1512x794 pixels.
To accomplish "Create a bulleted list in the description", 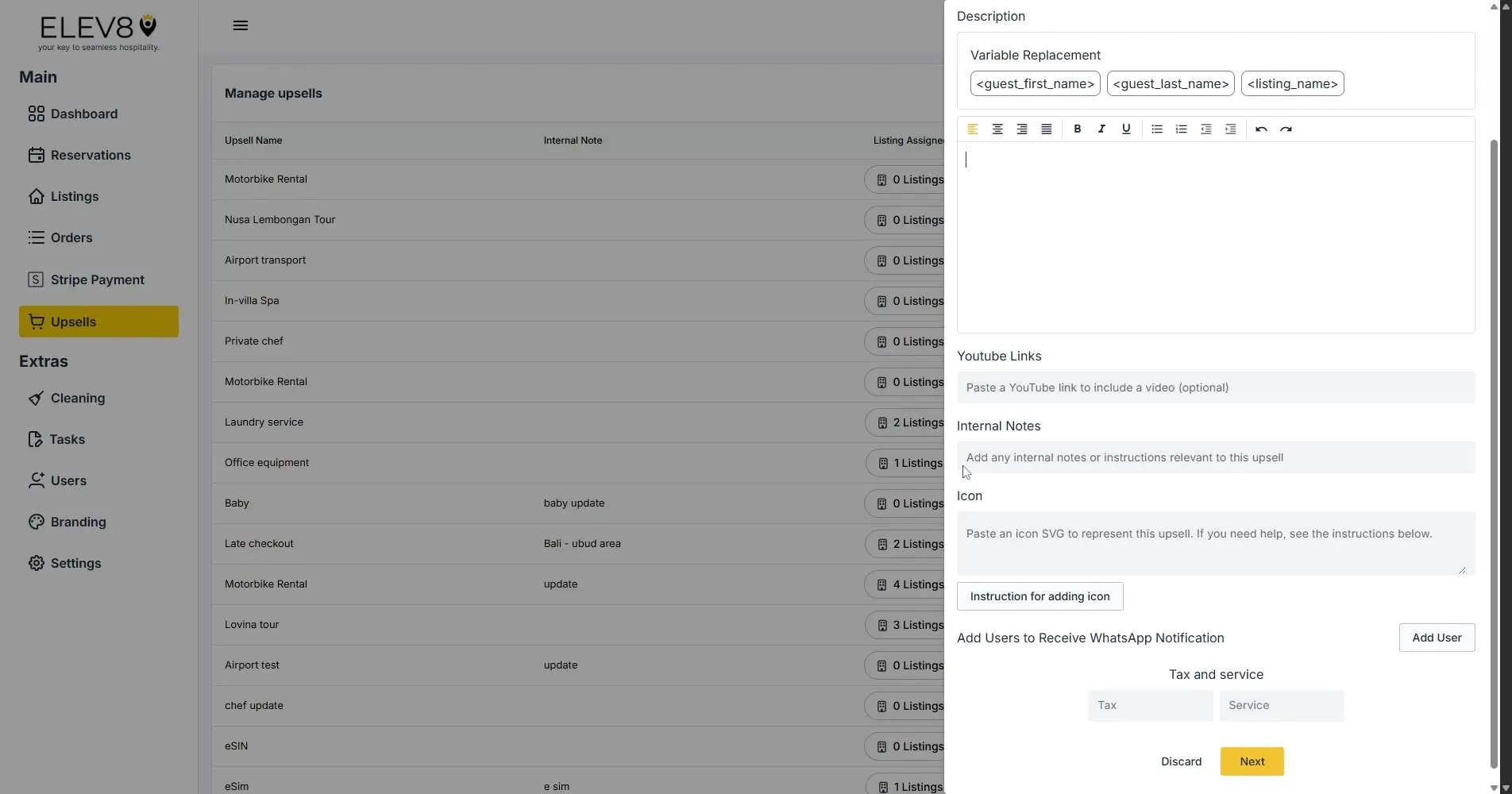I will point(1156,129).
